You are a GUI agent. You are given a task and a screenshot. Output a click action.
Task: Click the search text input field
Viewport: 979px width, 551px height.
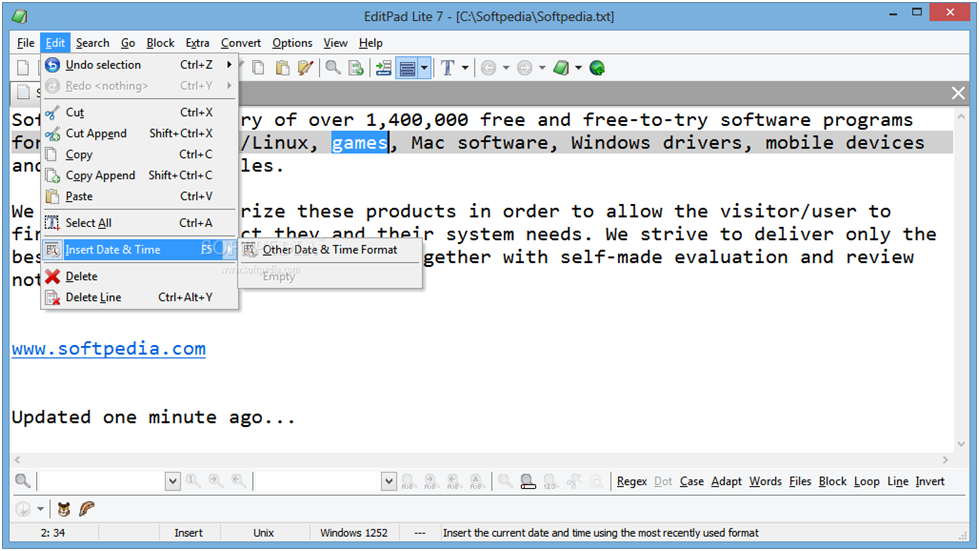[x=101, y=481]
